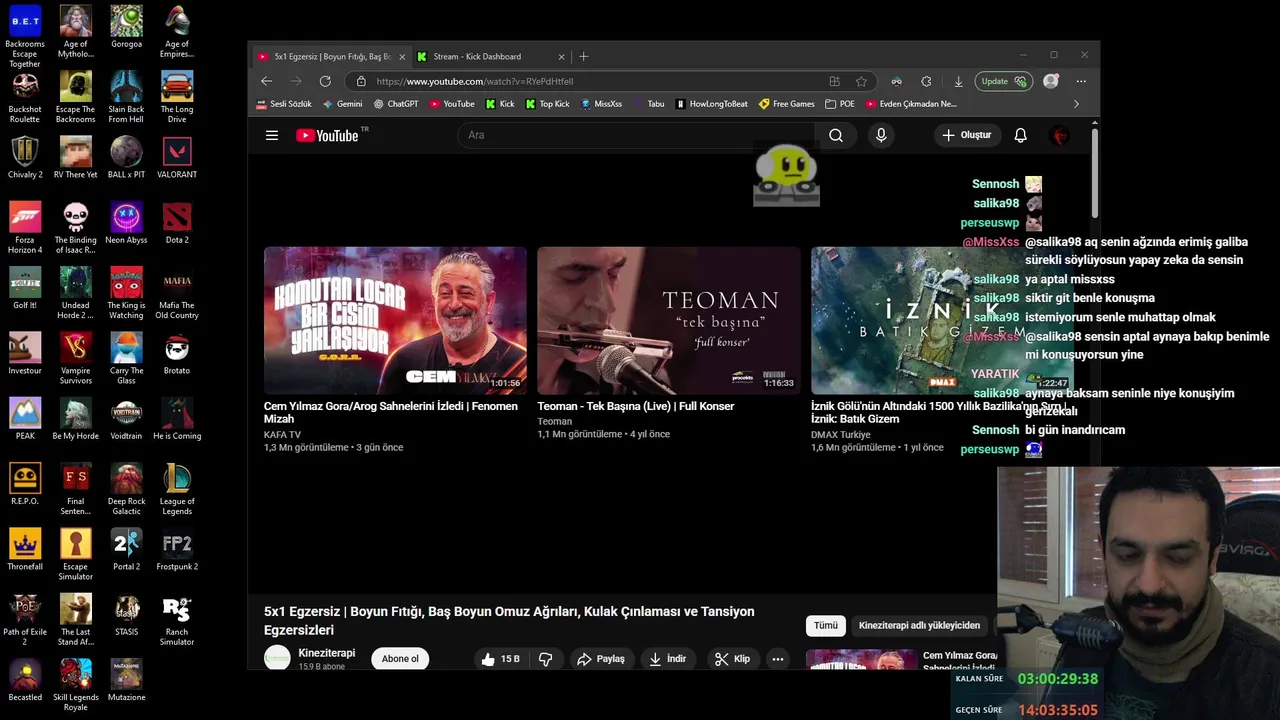This screenshot has width=1280, height=720.
Task: Open Buckshot Roulette shortcut
Action: click(25, 97)
